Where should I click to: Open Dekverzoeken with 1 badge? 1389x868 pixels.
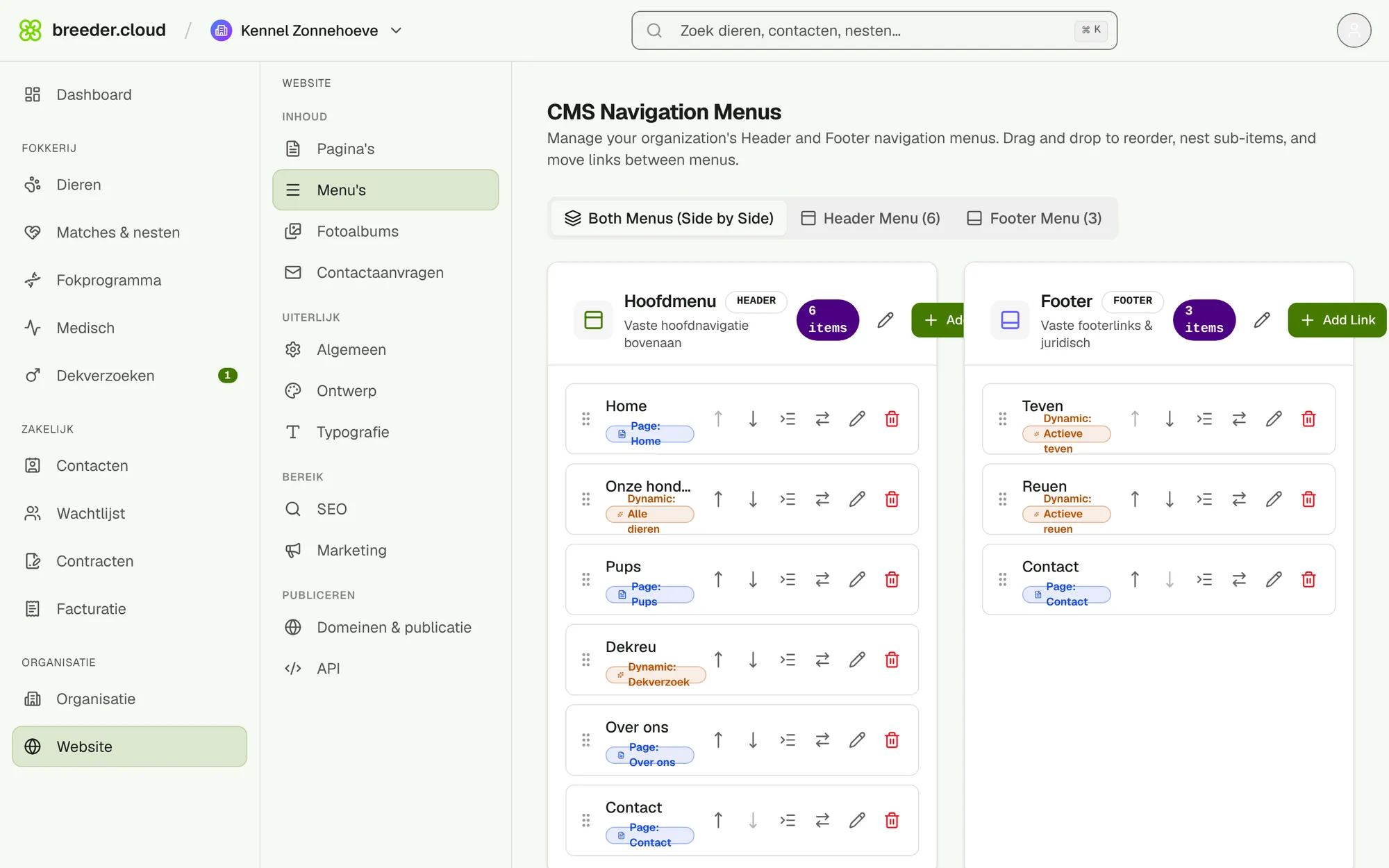pyautogui.click(x=129, y=376)
